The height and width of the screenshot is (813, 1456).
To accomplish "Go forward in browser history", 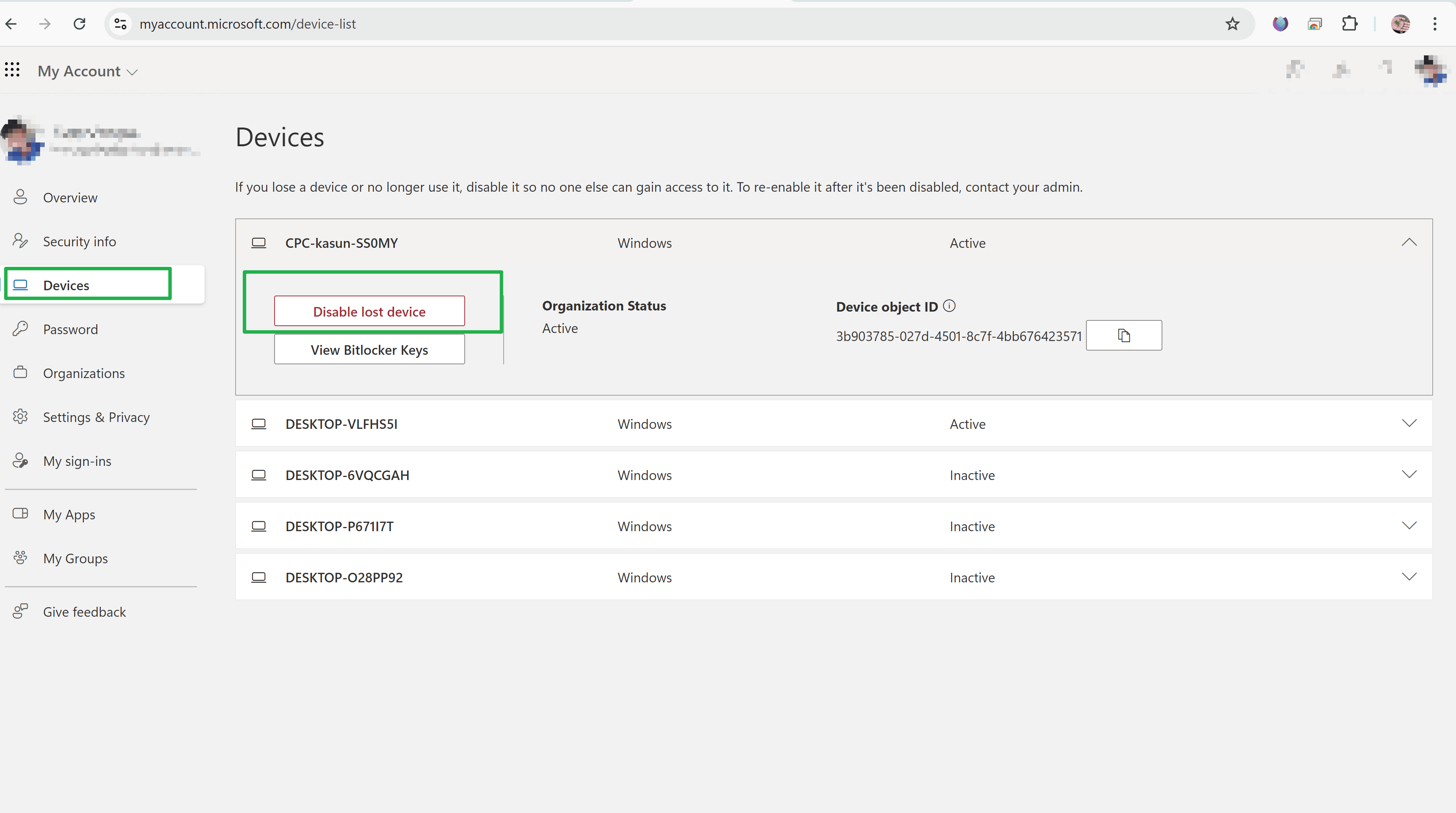I will [x=45, y=24].
